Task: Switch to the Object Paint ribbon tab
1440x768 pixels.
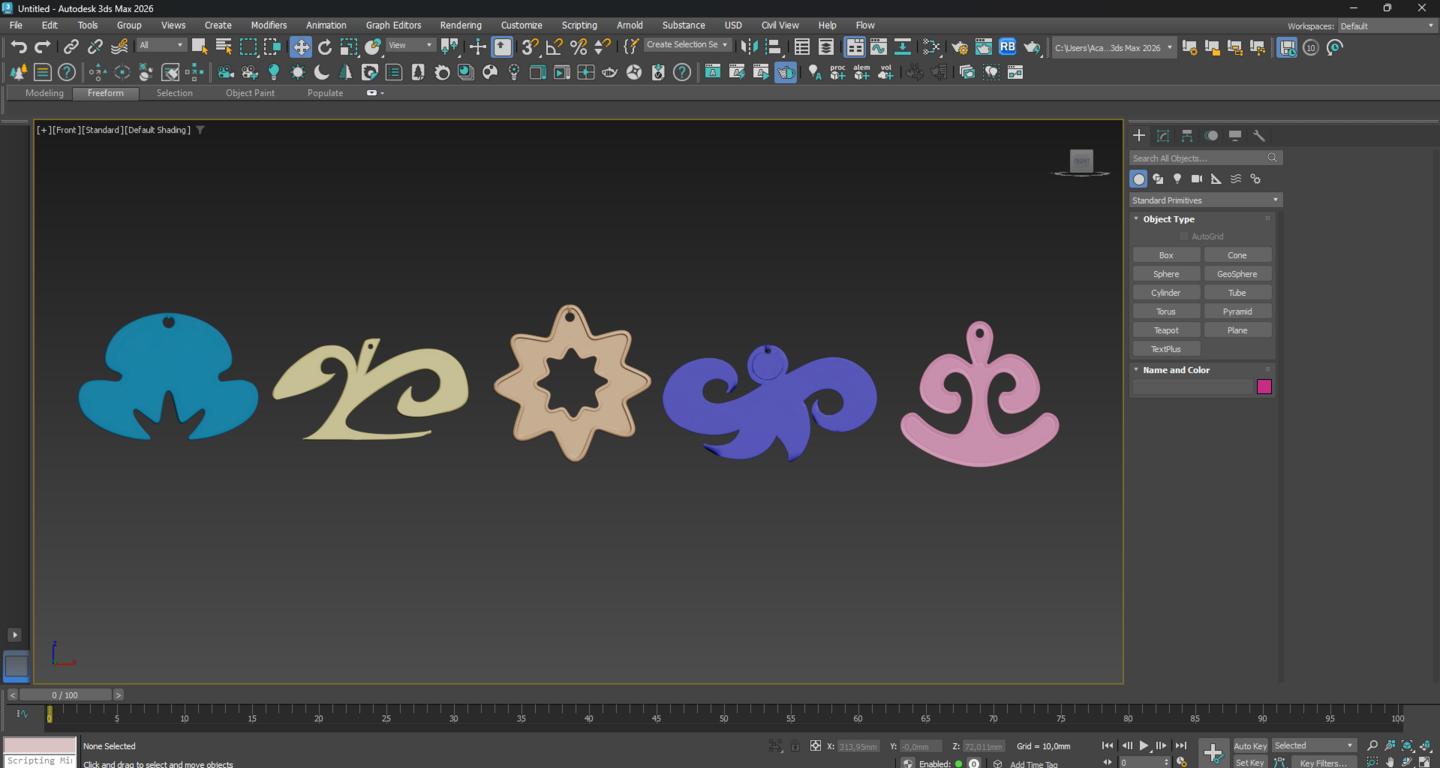Action: pyautogui.click(x=250, y=93)
